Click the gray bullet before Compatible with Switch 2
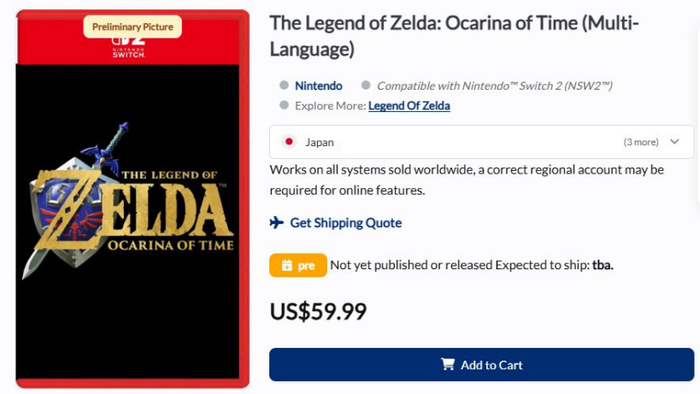700x394 pixels. tap(366, 85)
